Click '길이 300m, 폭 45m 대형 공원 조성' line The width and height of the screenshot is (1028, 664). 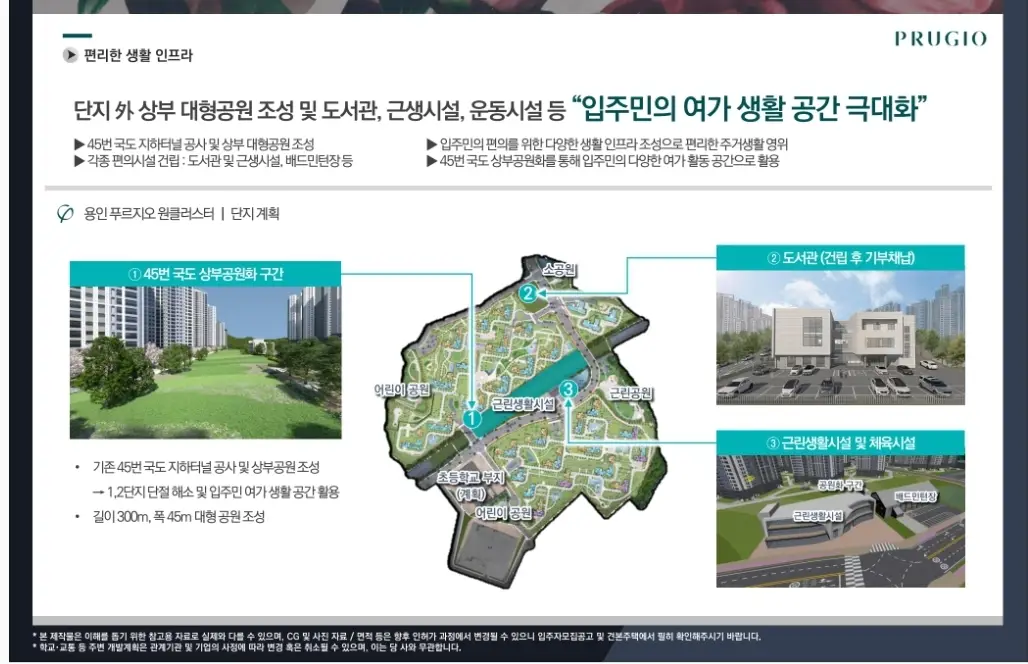(178, 517)
